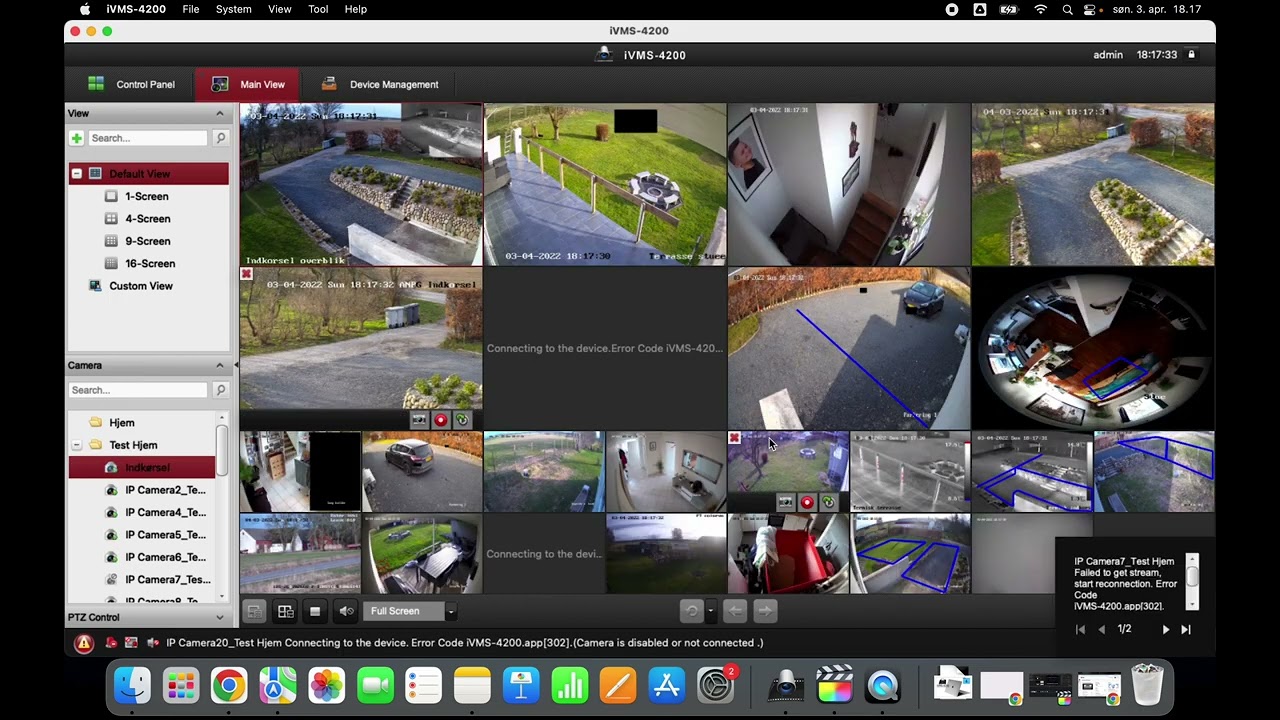
Task: Toggle the audio mute speaker icon
Action: (x=346, y=611)
